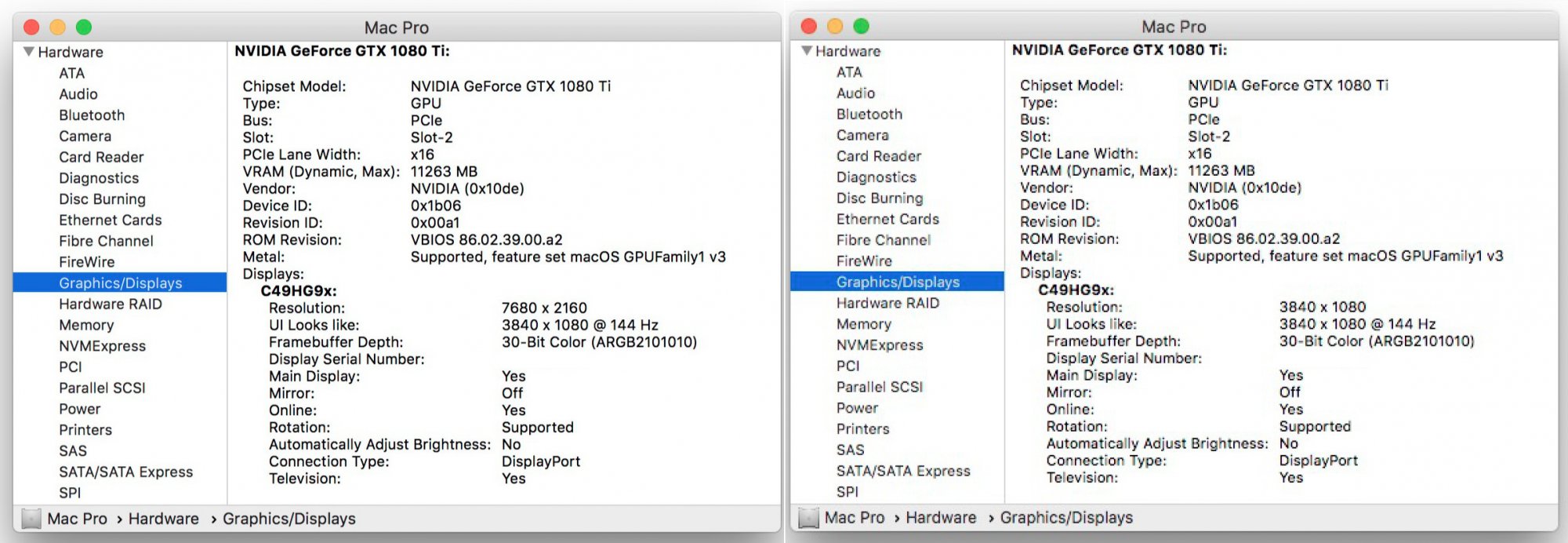View Printers in right window sidebar
1568x543 pixels.
tap(863, 429)
